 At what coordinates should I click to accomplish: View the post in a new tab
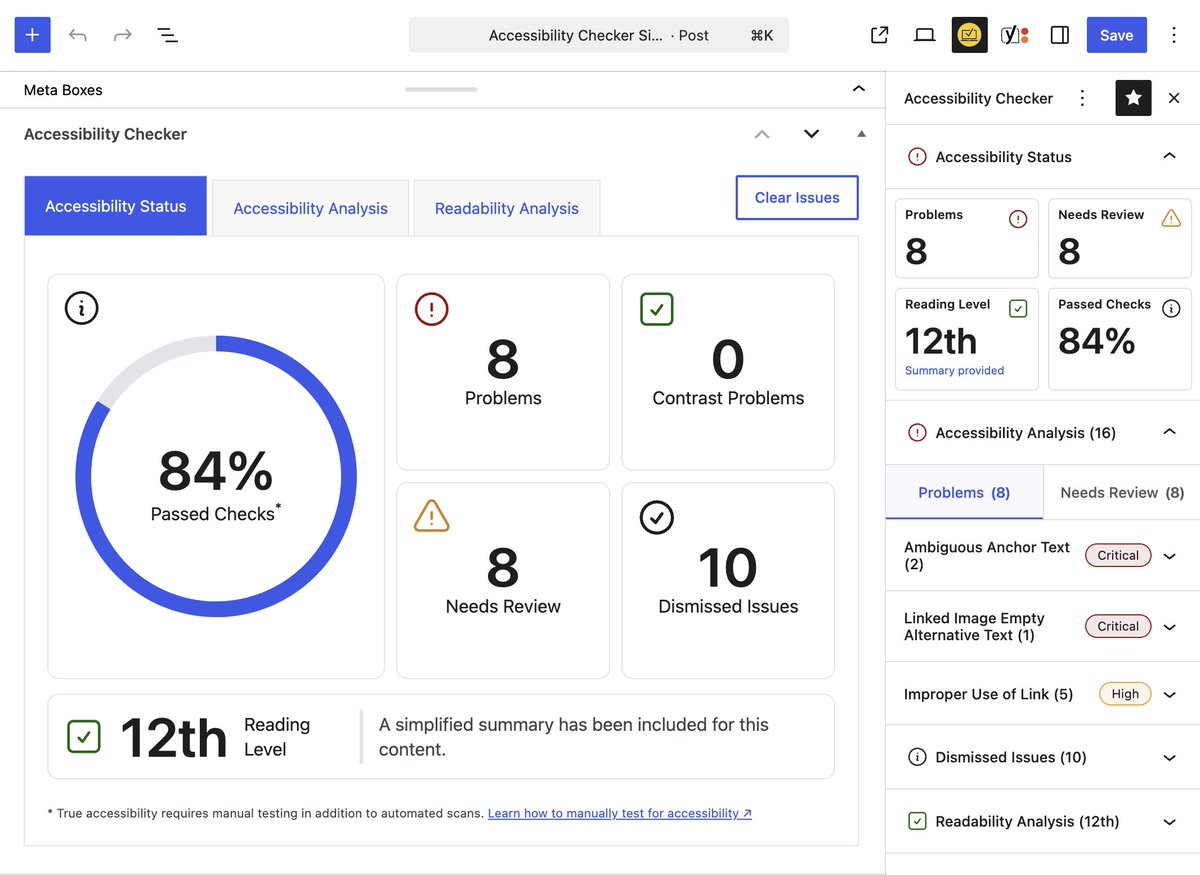click(x=879, y=35)
